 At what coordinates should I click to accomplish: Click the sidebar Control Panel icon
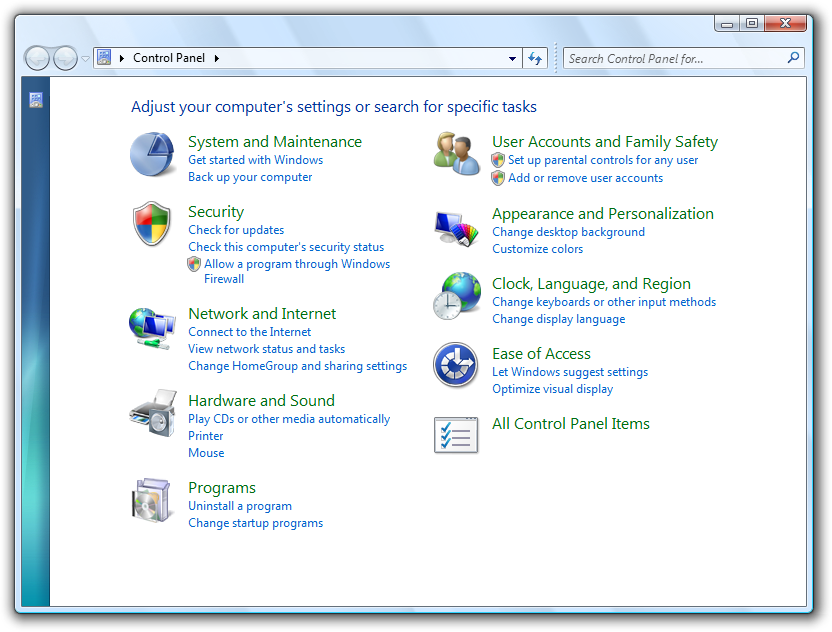(x=36, y=100)
